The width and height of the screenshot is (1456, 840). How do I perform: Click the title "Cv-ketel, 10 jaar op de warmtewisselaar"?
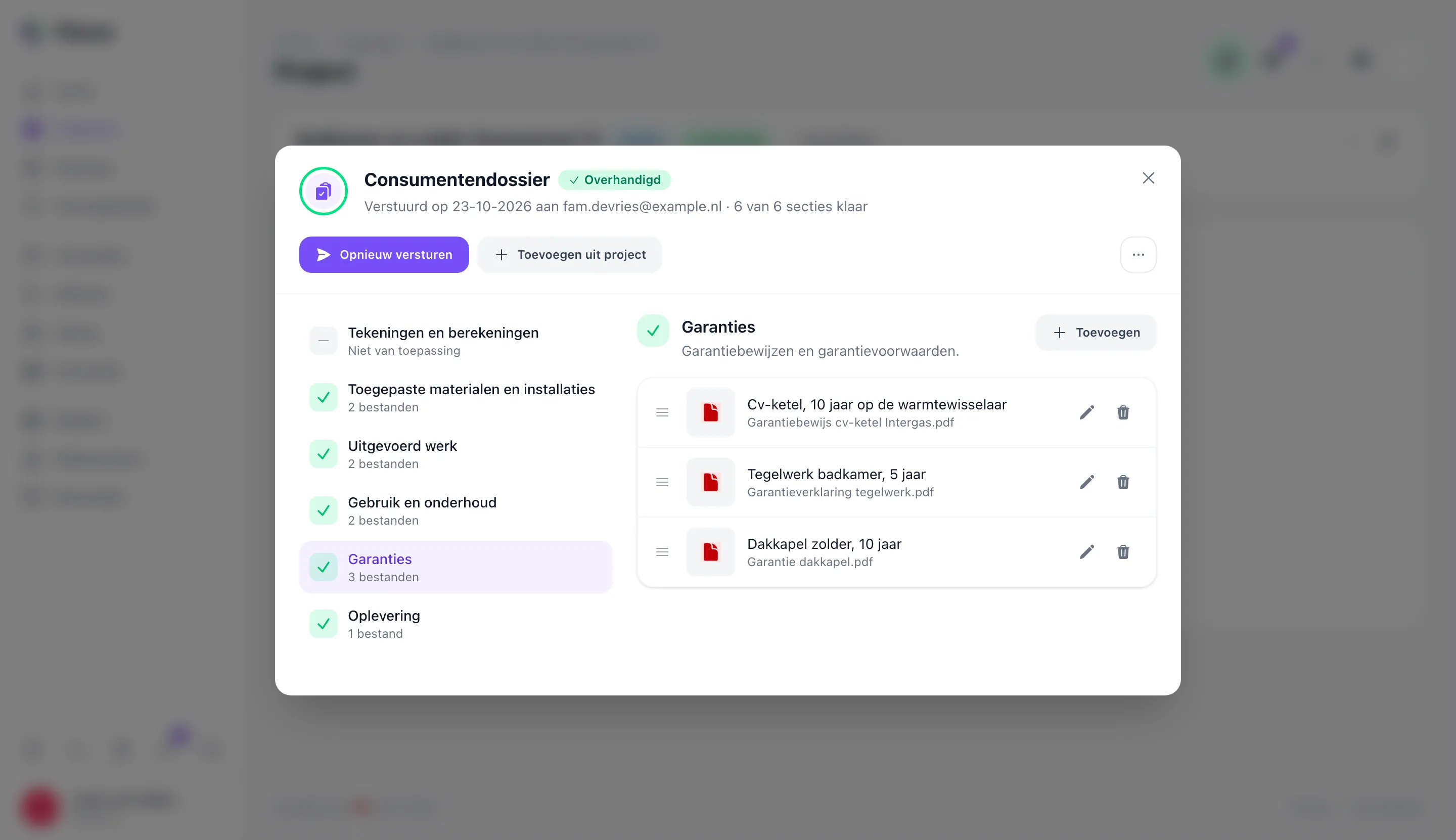pos(877,404)
